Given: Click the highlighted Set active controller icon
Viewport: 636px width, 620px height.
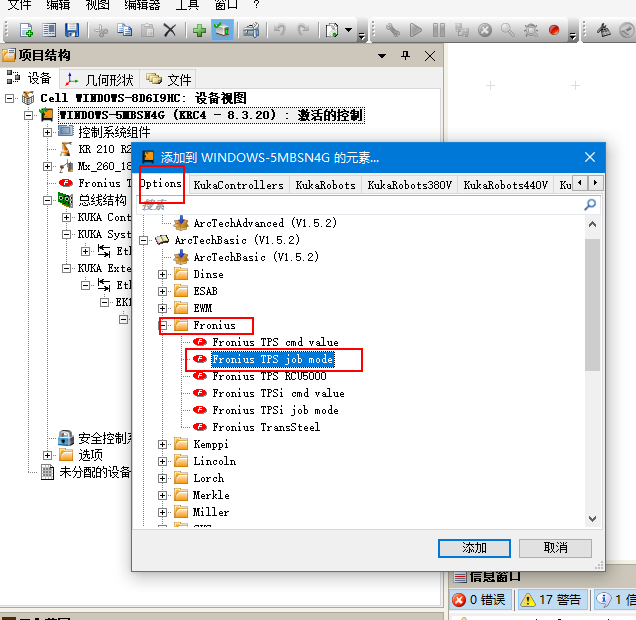Looking at the screenshot, I should [x=222, y=30].
